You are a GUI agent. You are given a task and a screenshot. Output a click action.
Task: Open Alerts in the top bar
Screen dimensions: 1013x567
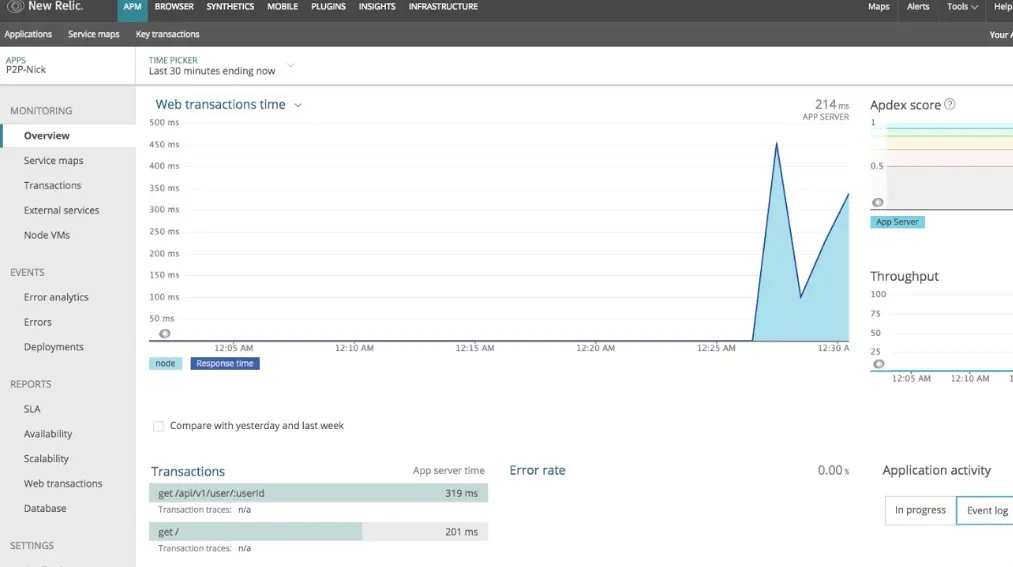pyautogui.click(x=918, y=6)
